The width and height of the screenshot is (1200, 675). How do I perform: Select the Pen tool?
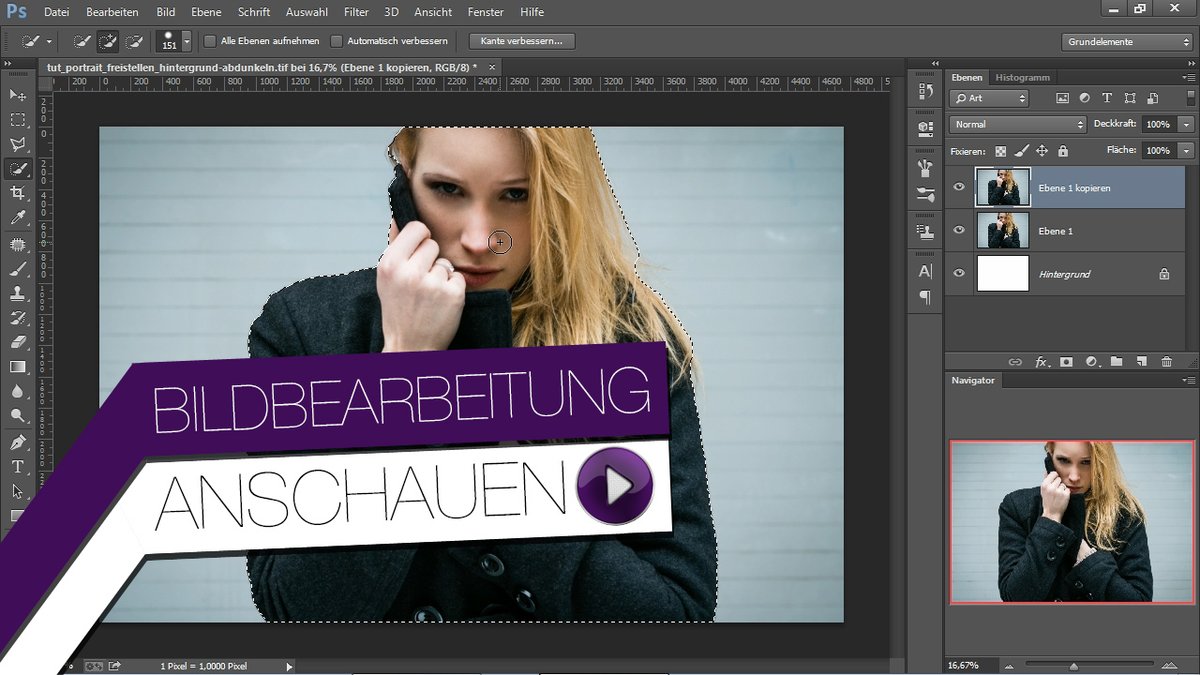pyautogui.click(x=18, y=442)
